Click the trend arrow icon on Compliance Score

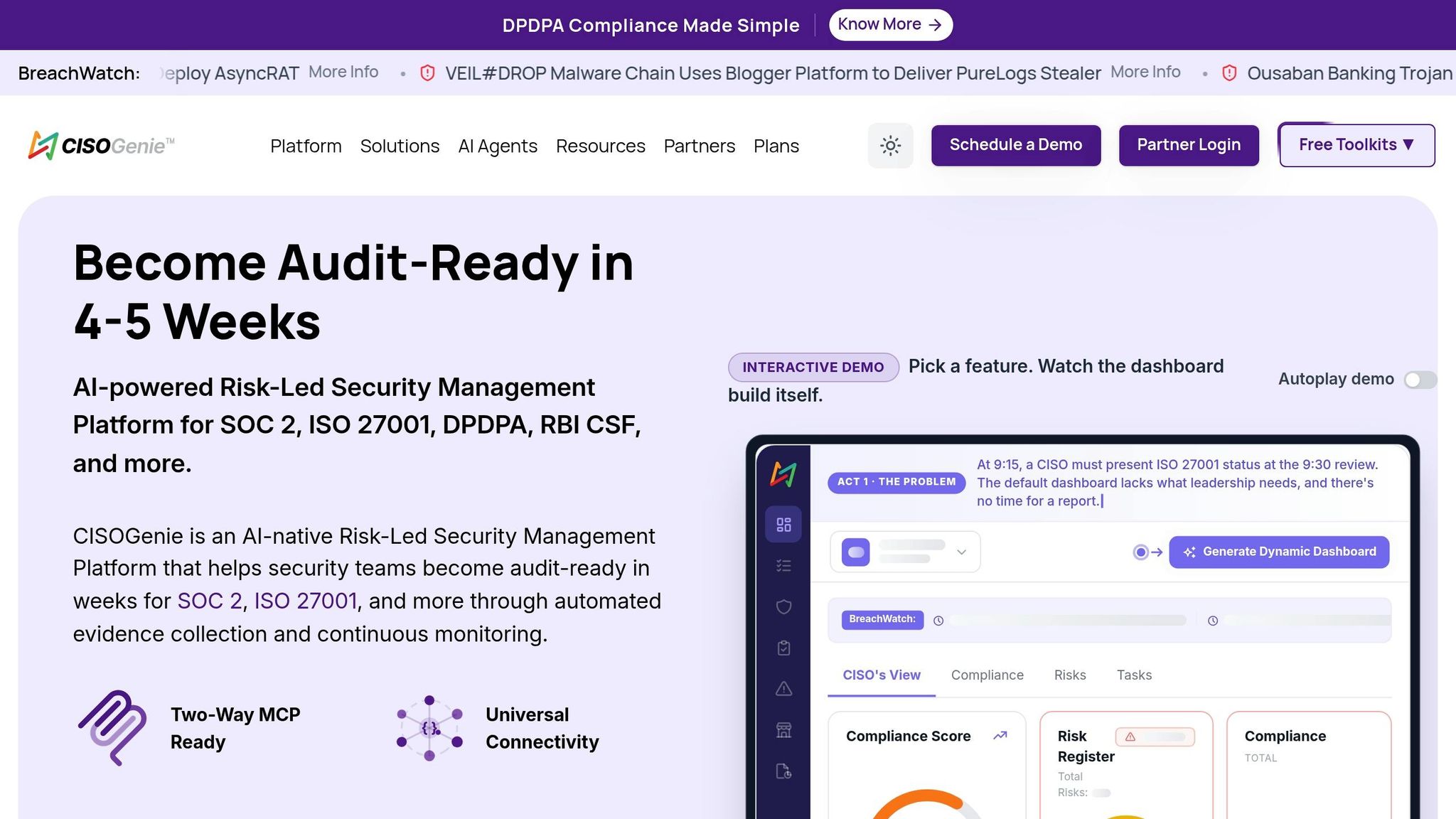click(x=1000, y=736)
